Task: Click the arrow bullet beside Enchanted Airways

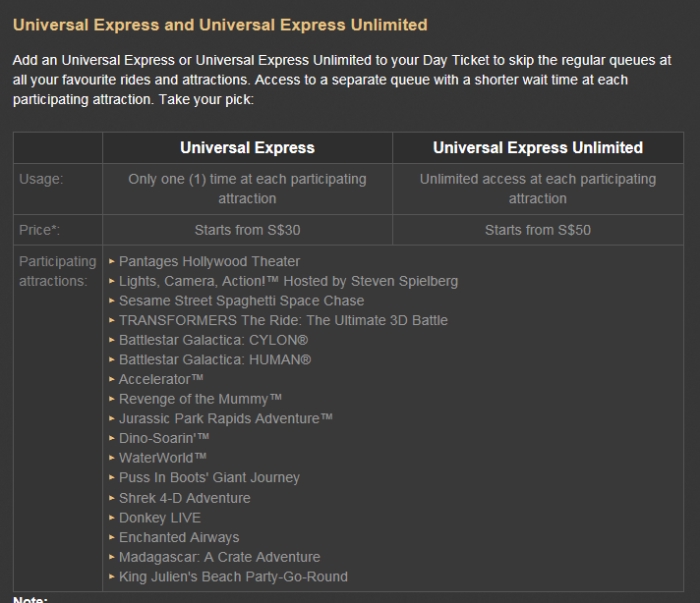Action: coord(112,537)
